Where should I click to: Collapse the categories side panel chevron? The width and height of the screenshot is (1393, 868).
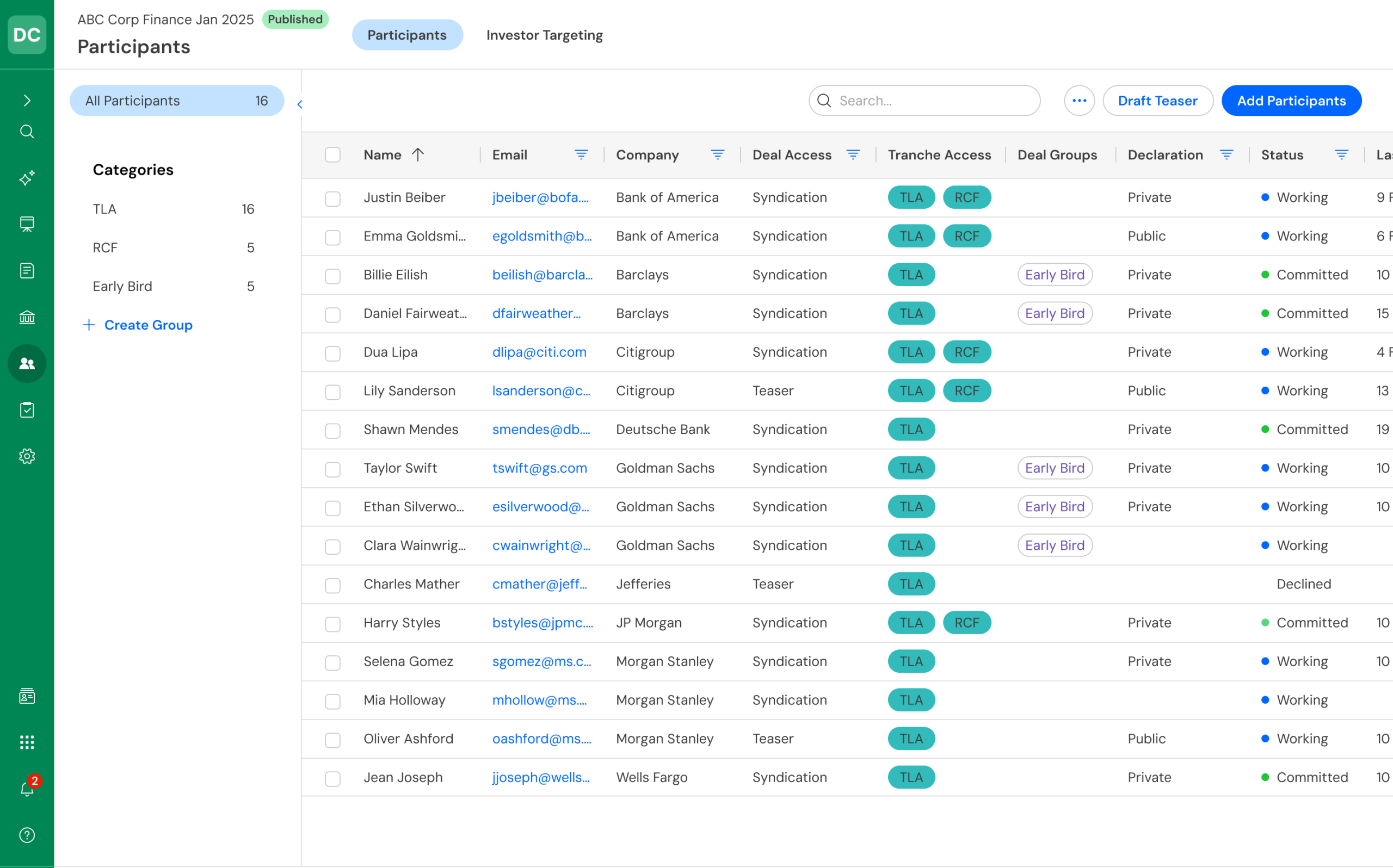(300, 104)
